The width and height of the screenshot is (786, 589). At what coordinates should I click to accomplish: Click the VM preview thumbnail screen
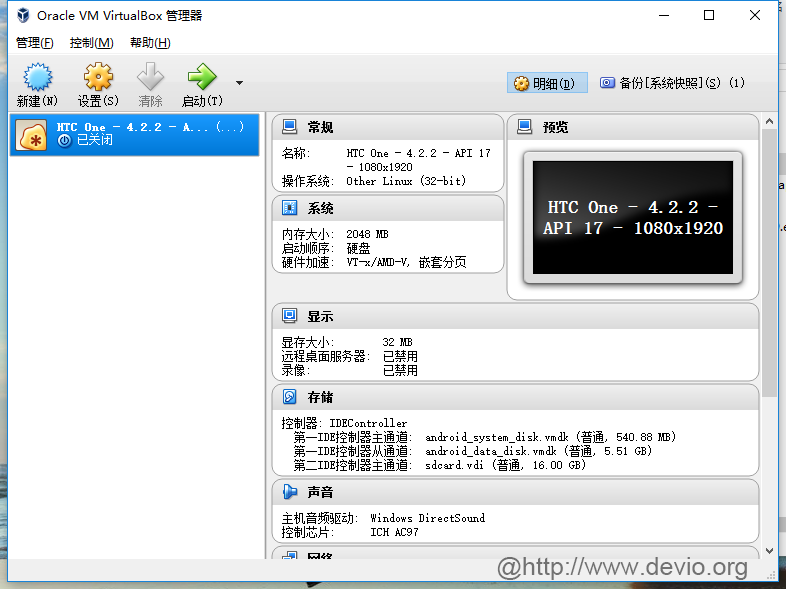pyautogui.click(x=633, y=218)
